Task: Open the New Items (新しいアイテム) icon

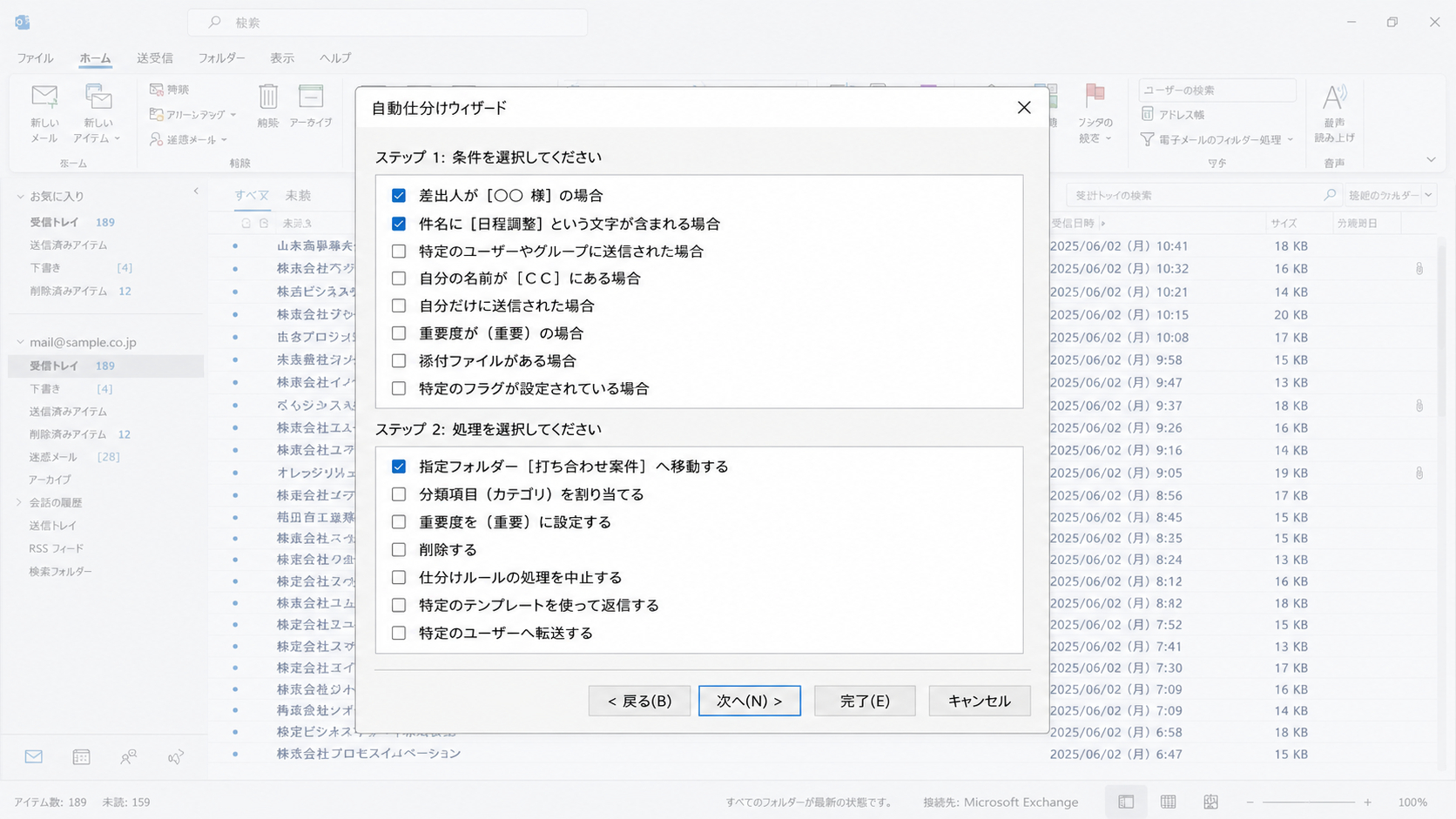Action: coord(98,97)
